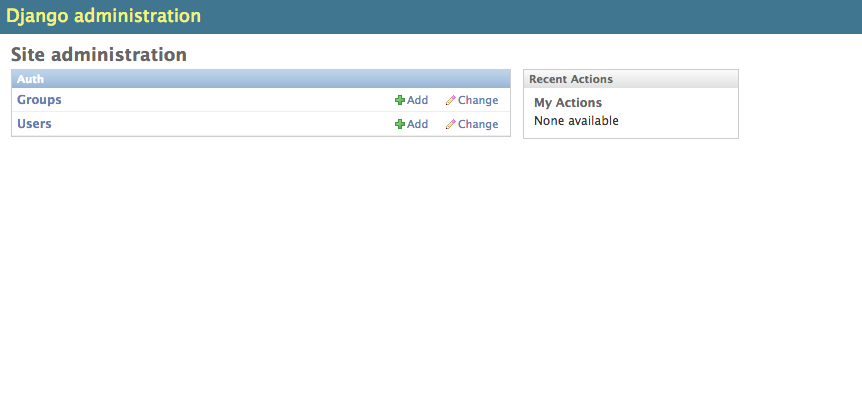
Task: Click the pencil icon in the Users row
Action: (451, 124)
